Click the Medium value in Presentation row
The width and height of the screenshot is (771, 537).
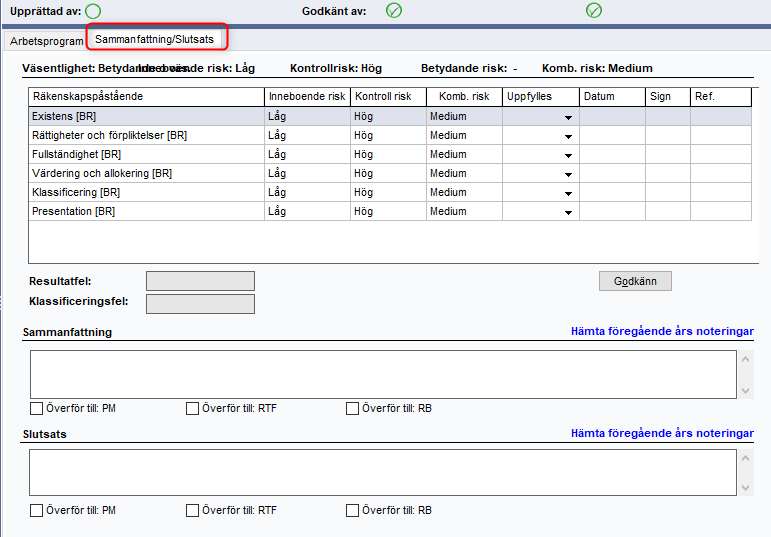click(448, 211)
